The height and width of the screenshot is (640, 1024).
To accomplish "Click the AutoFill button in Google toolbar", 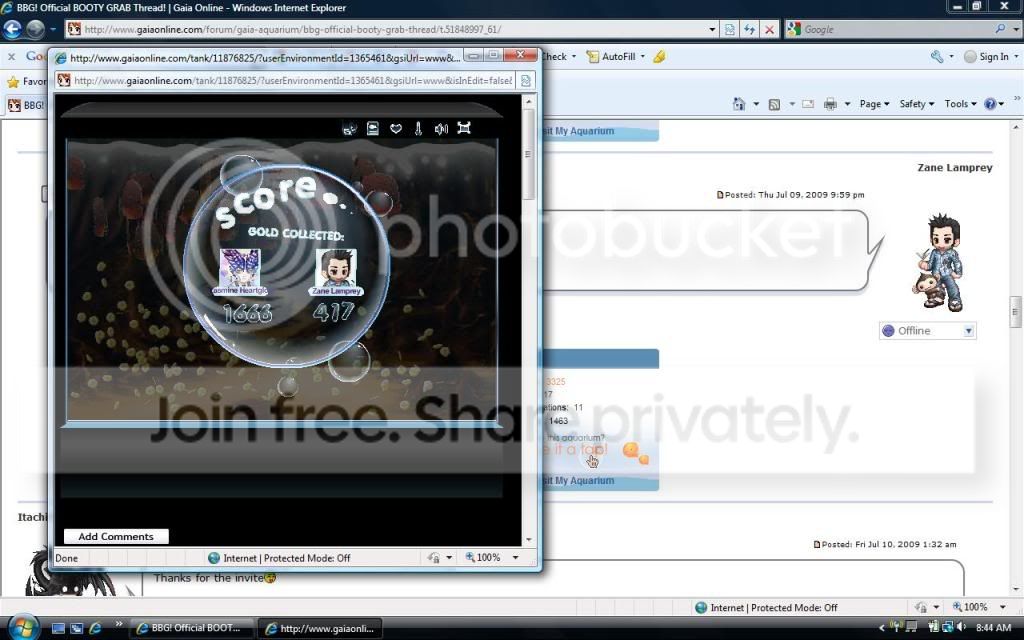I will coord(611,57).
